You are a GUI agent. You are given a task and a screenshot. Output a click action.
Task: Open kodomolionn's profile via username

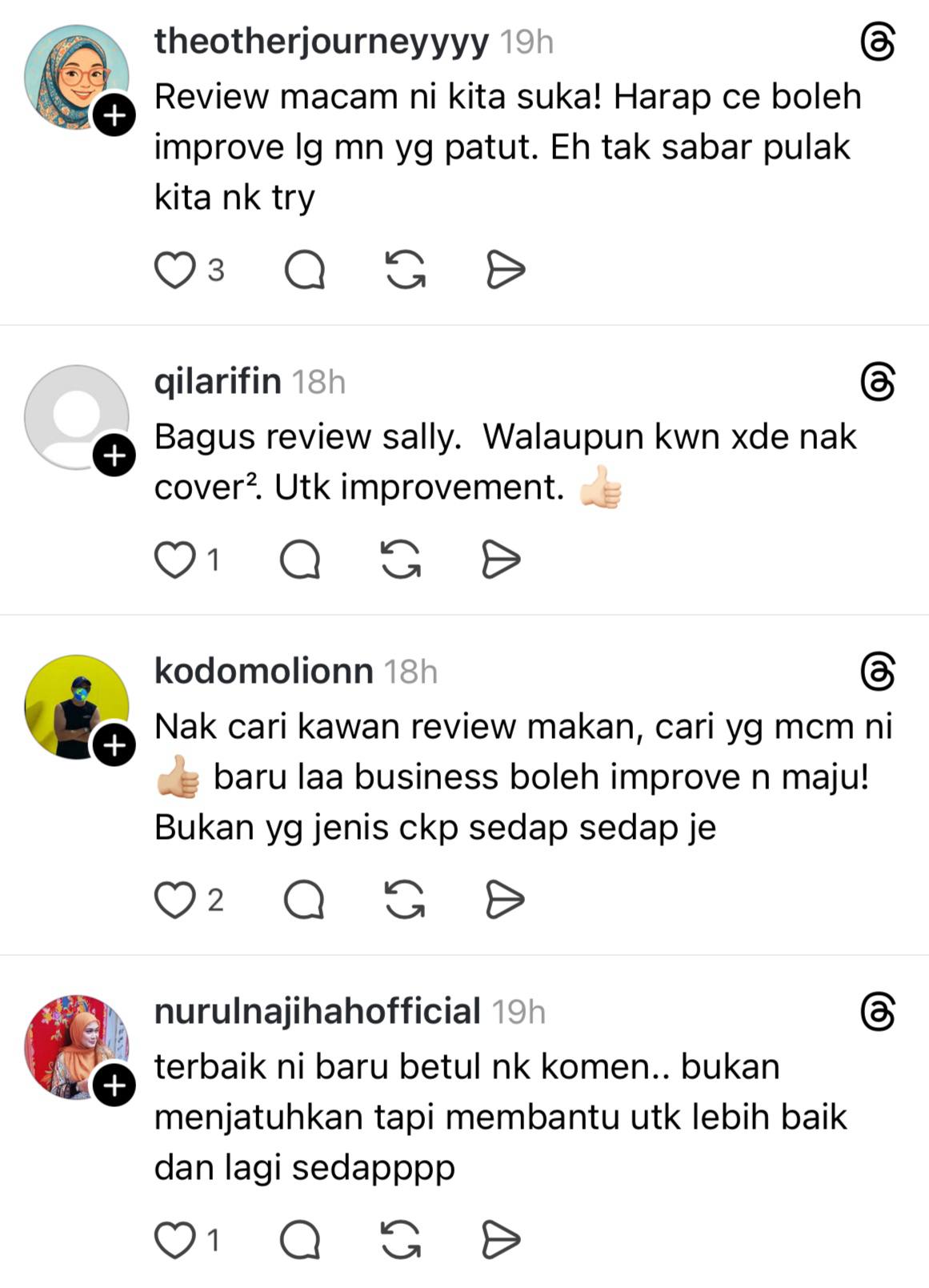click(263, 671)
